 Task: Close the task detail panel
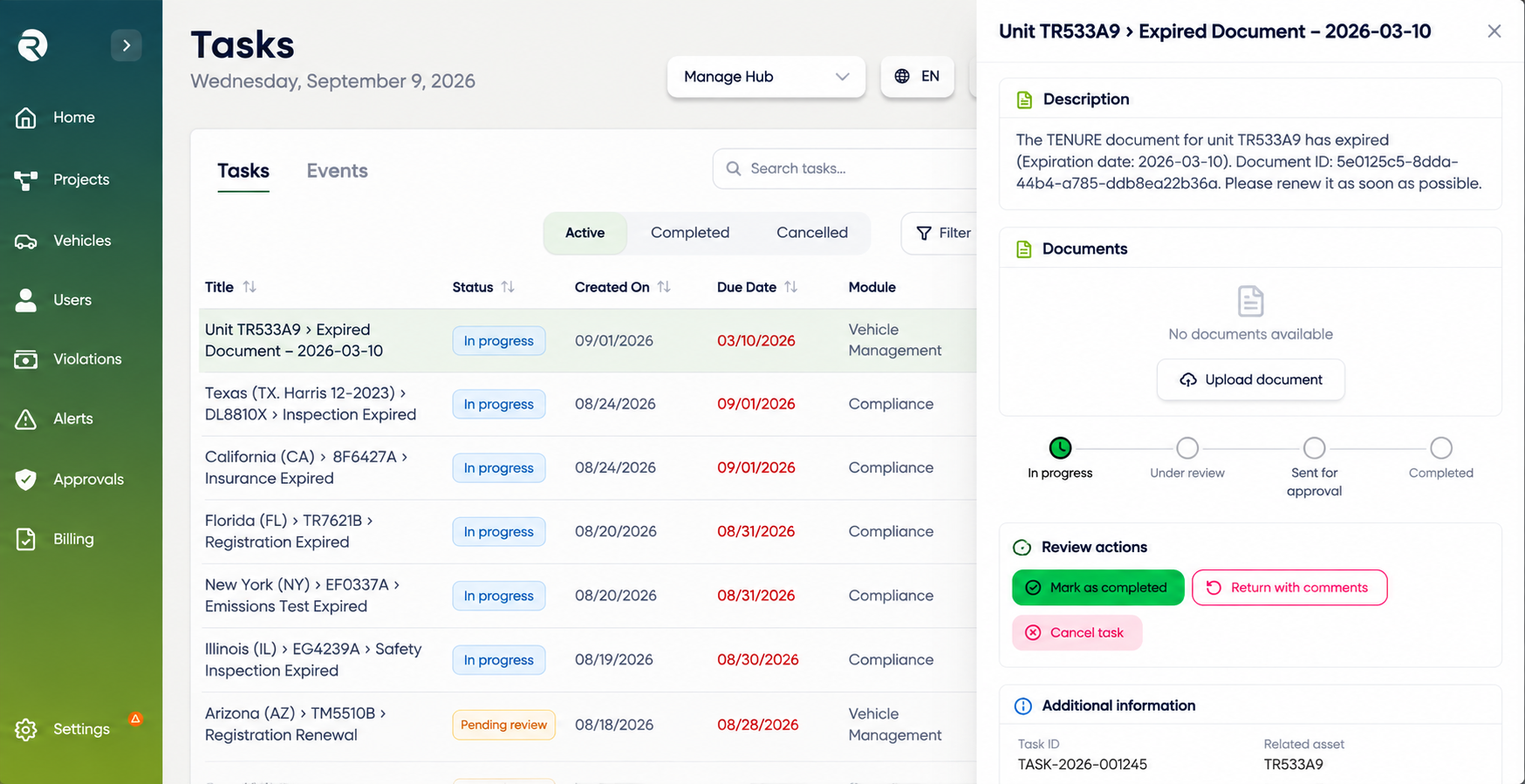click(1494, 31)
